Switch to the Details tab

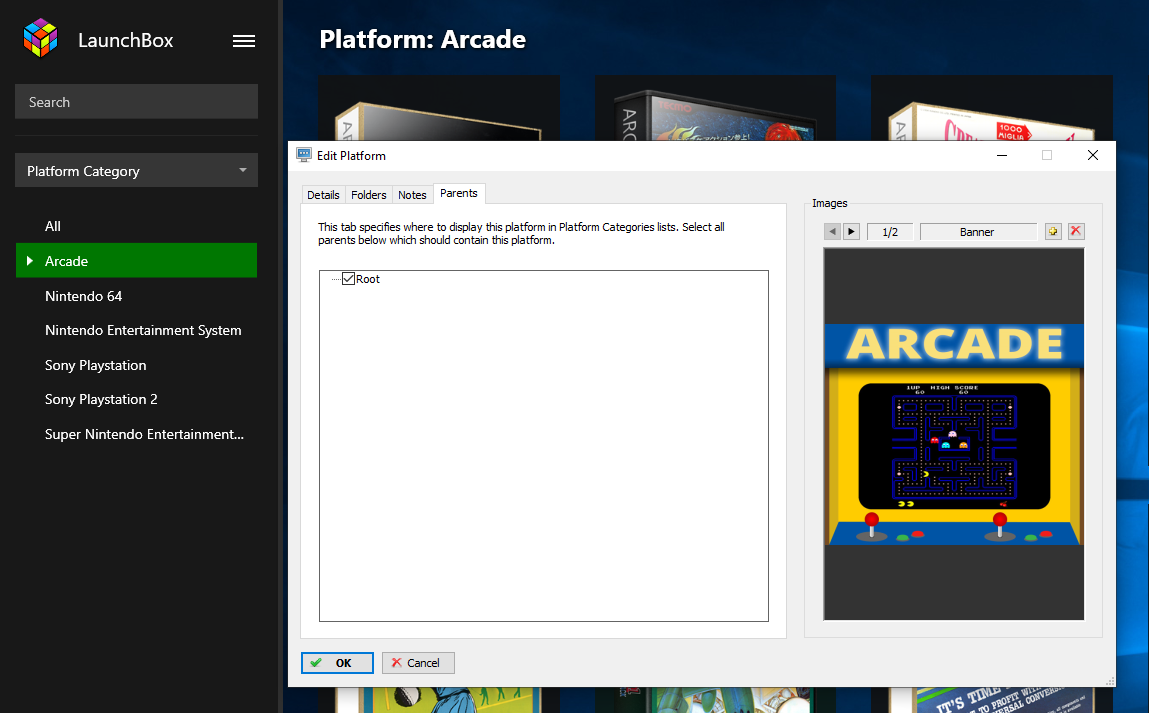coord(323,195)
